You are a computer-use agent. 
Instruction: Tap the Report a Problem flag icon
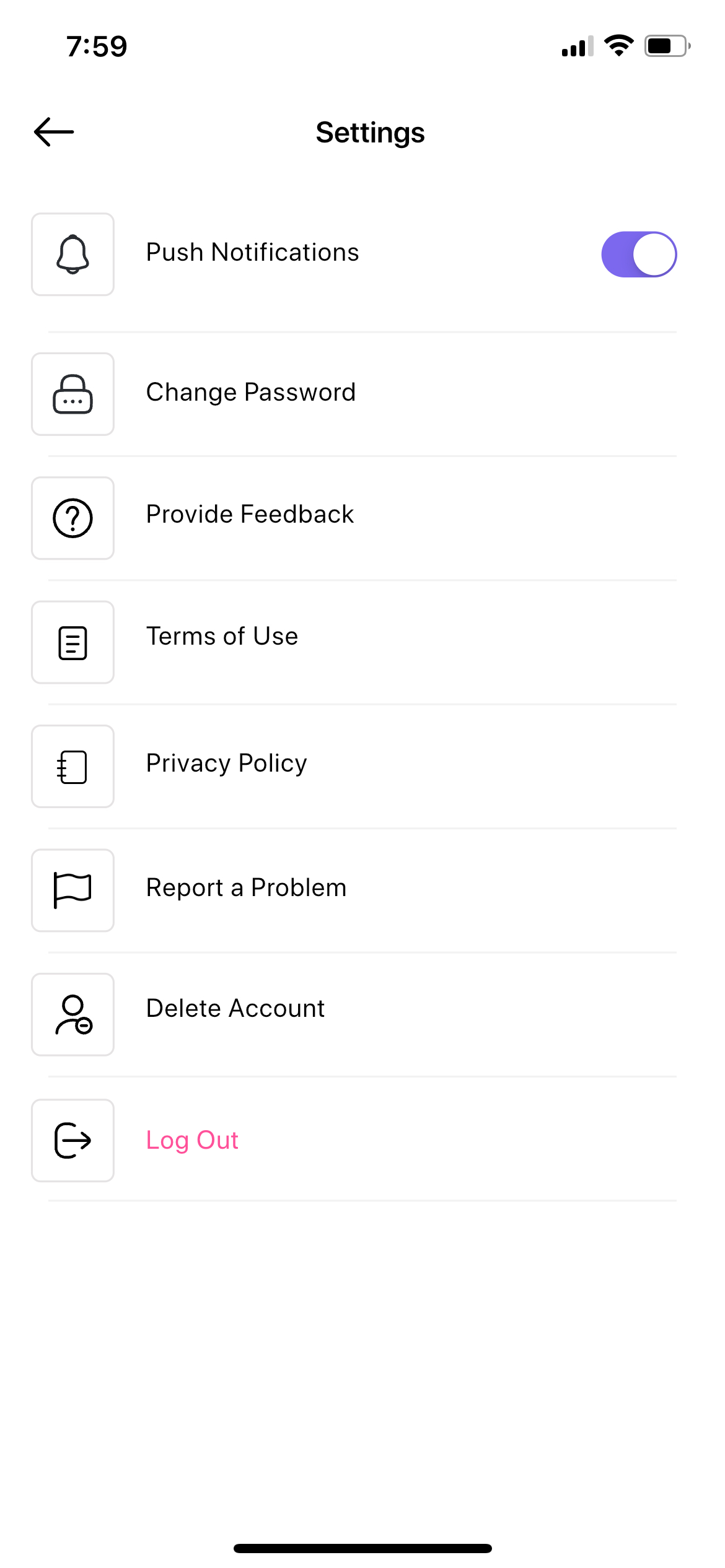pos(72,891)
